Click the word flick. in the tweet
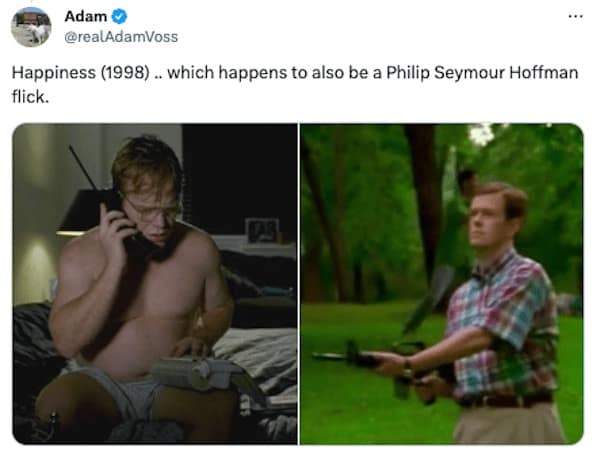Image resolution: width=600 pixels, height=460 pixels. click(30, 97)
